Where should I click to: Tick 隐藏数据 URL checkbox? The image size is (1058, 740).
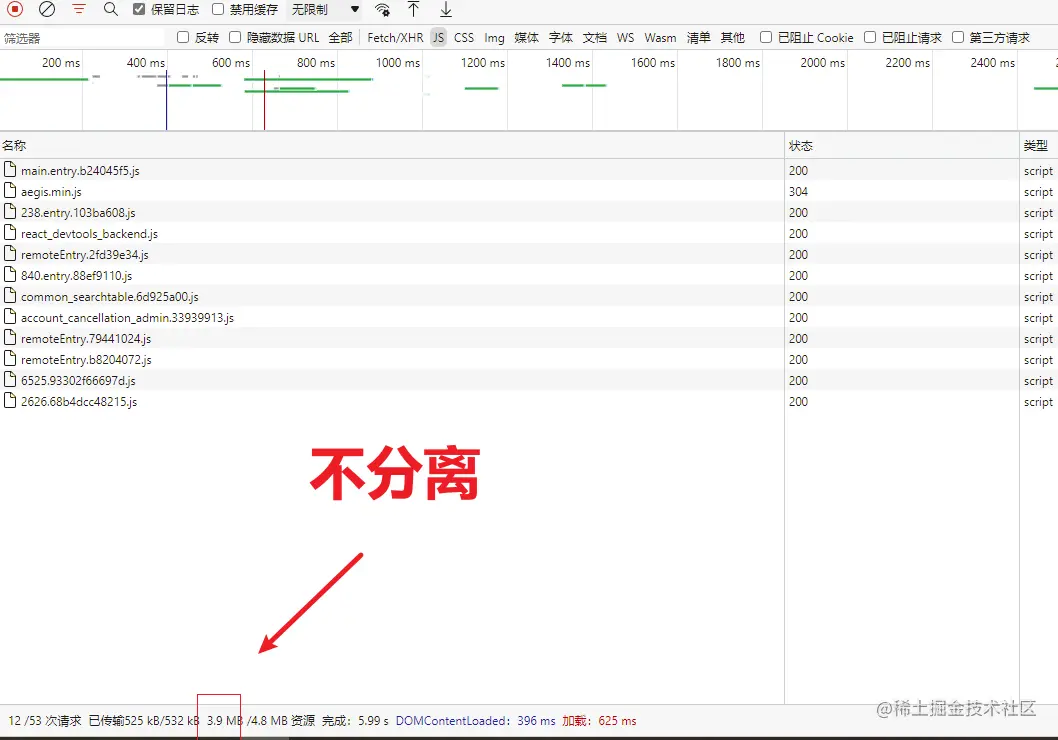pyautogui.click(x=235, y=37)
